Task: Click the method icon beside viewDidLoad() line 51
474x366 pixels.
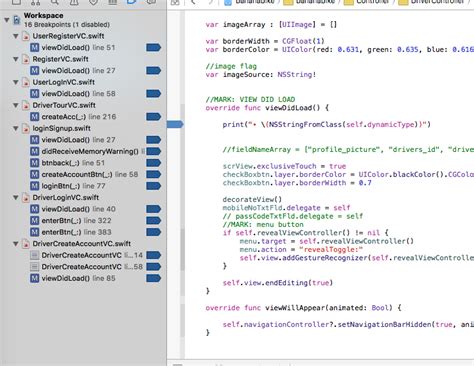Action: pos(35,47)
